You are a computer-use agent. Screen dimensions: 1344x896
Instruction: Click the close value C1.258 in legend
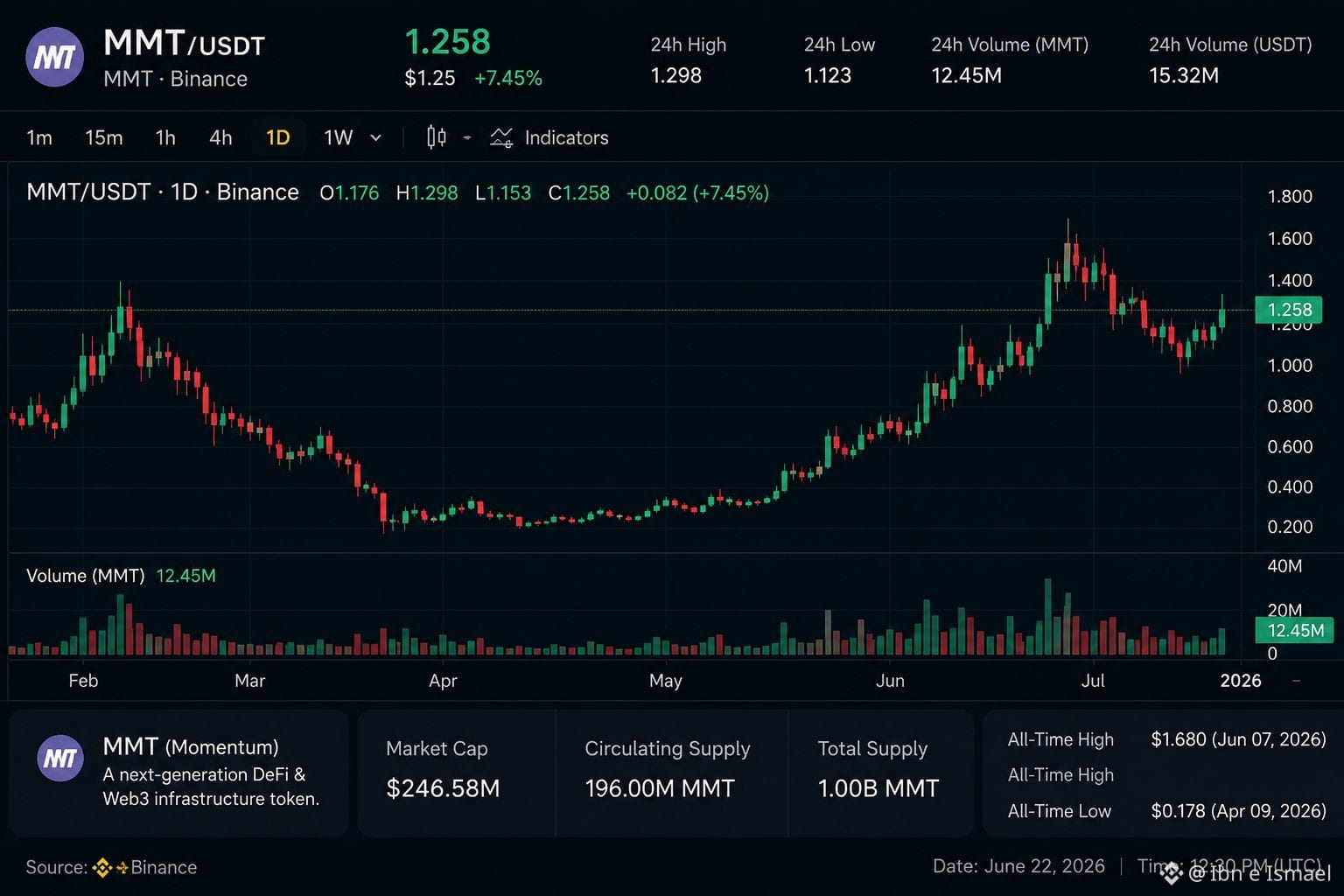click(x=579, y=192)
